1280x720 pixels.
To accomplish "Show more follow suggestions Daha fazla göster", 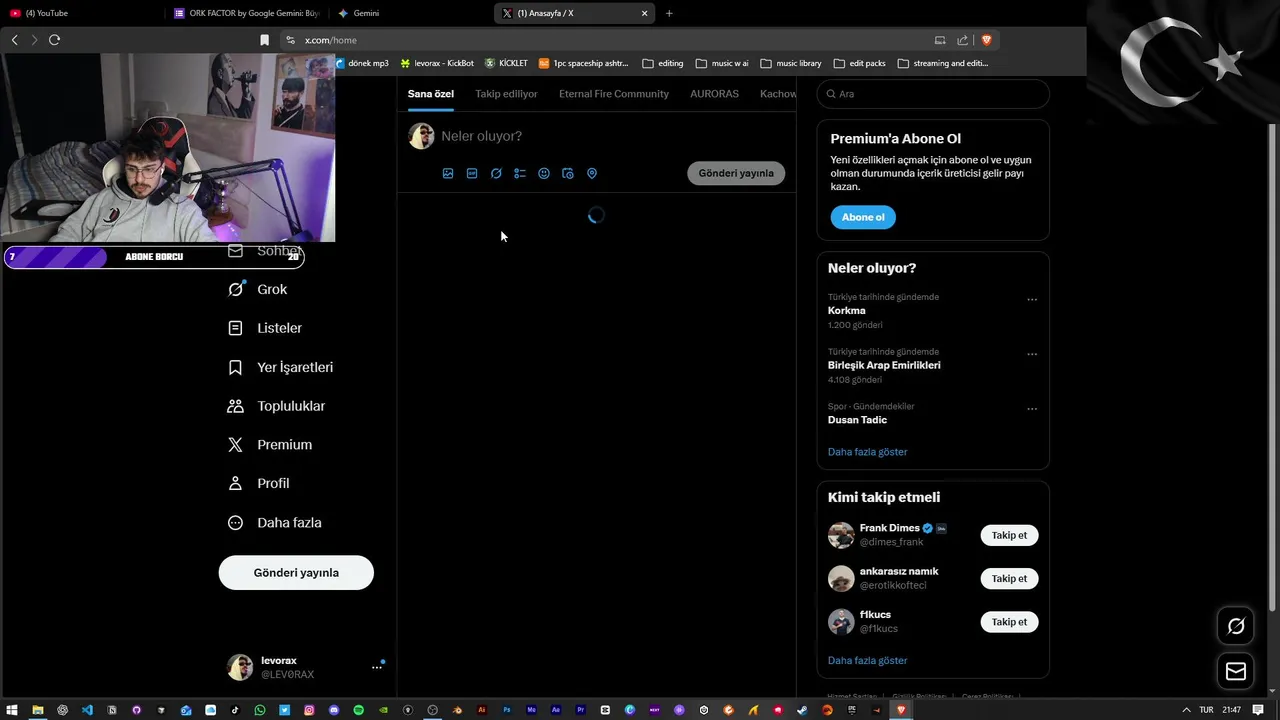I will (867, 661).
